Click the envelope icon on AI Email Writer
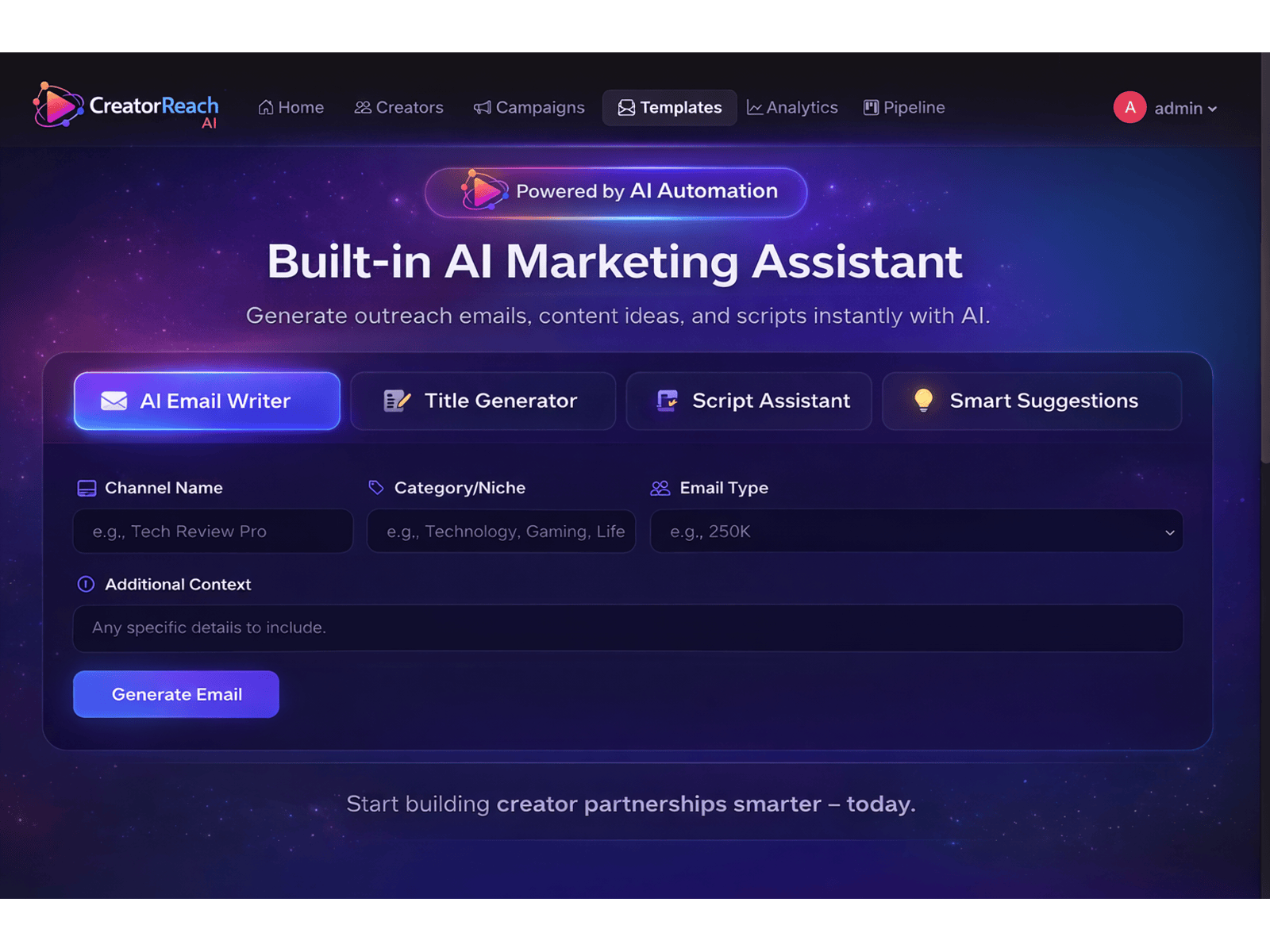 tap(114, 401)
